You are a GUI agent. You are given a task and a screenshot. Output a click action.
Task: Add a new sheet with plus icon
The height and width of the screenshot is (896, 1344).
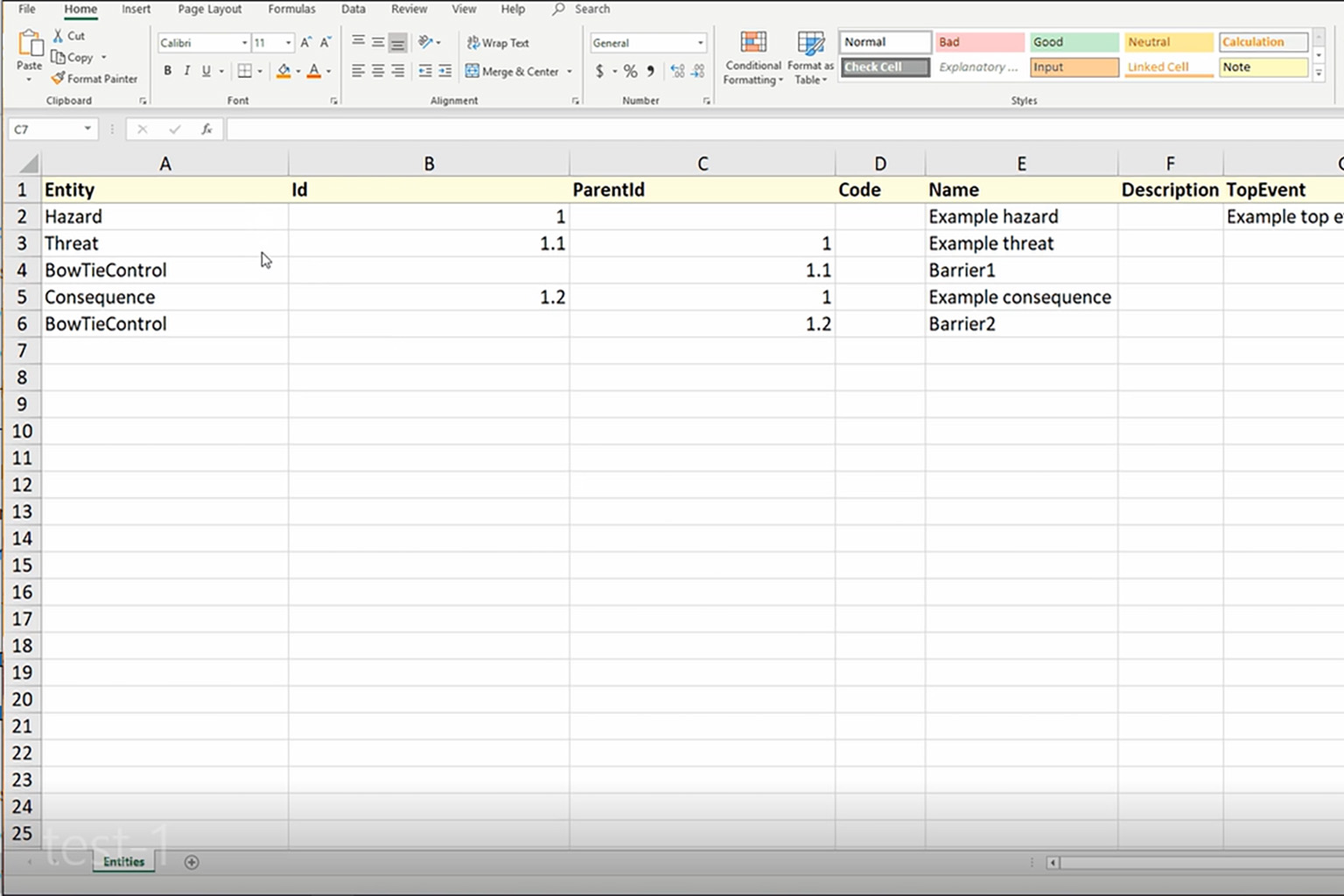coord(192,862)
